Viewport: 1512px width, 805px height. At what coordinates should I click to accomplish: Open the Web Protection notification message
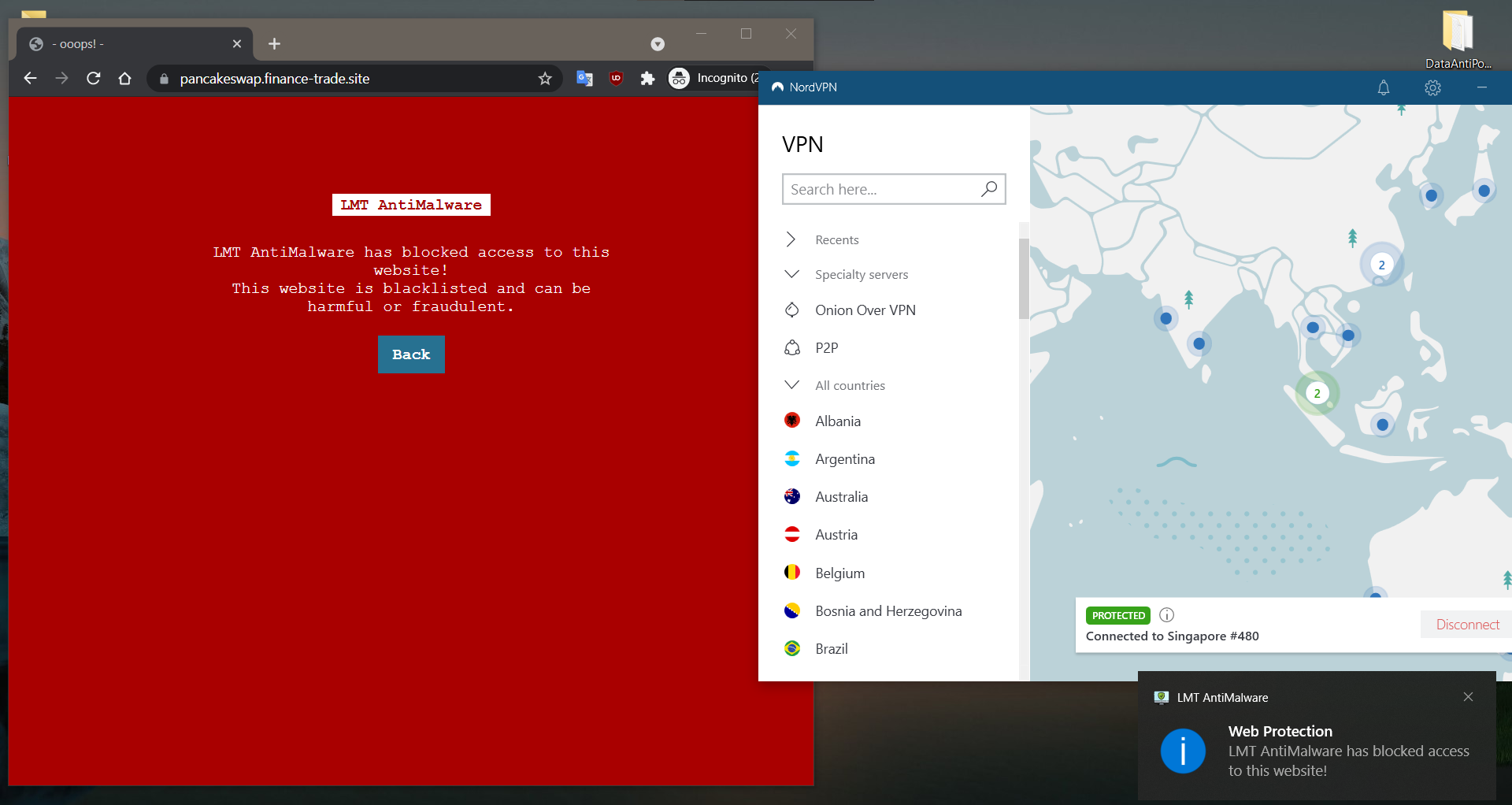pos(1348,751)
